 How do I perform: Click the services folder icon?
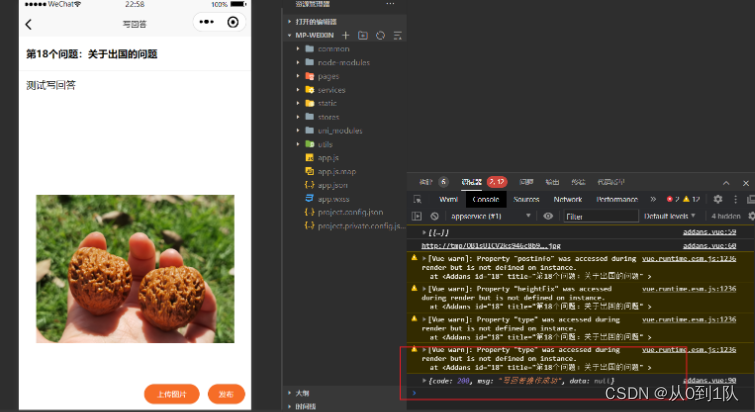[310, 90]
